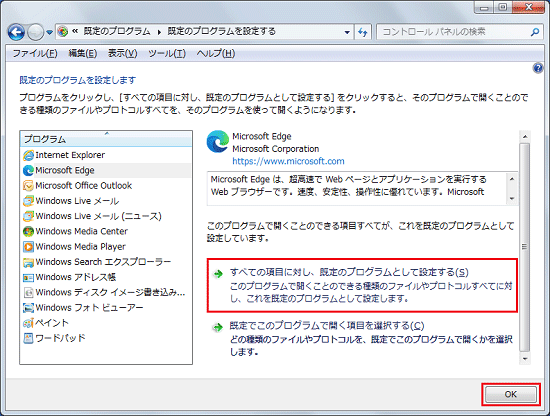This screenshot has height=416, width=550.
Task: Click the Windows Media Player icon
Action: (28, 247)
